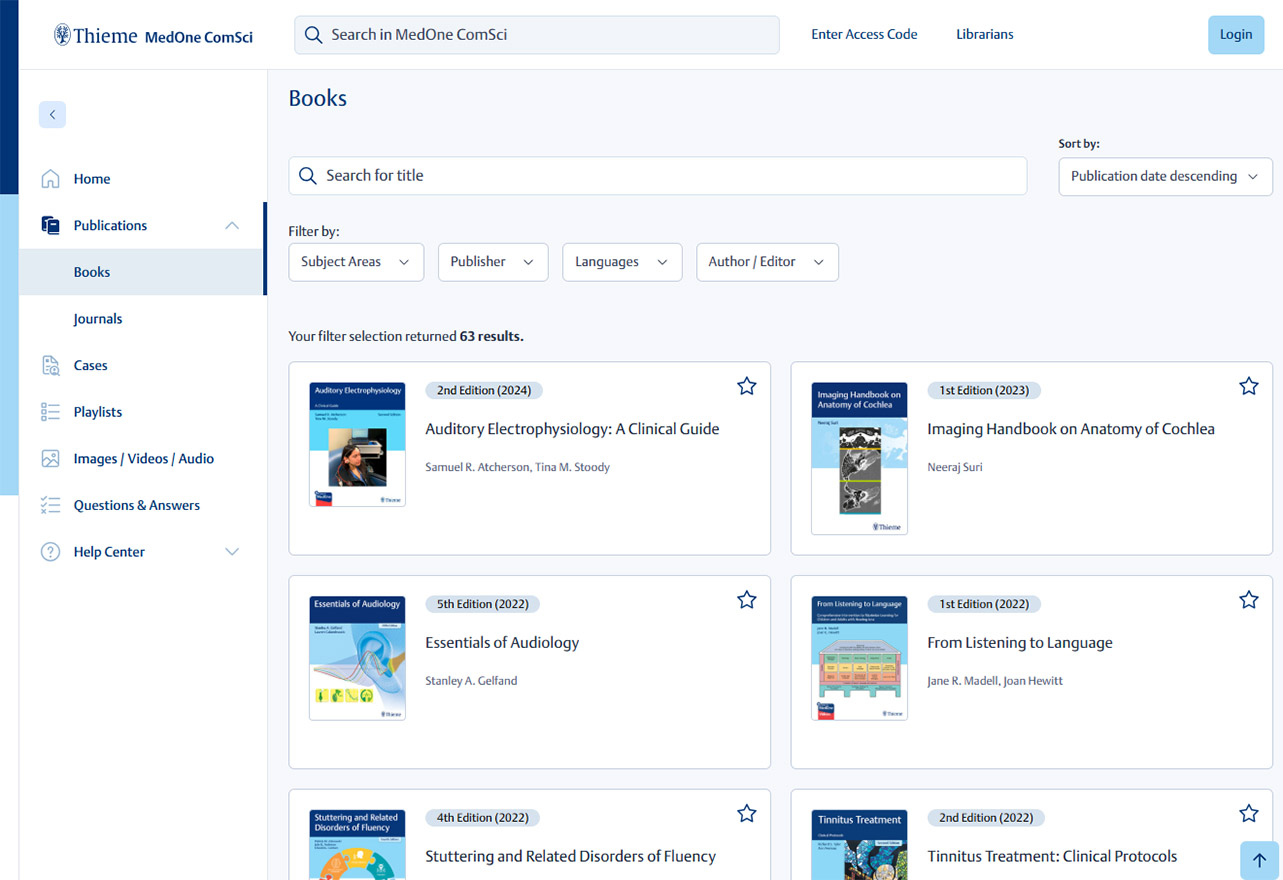The image size is (1283, 880).
Task: Select the Home icon in the sidebar
Action: [51, 178]
